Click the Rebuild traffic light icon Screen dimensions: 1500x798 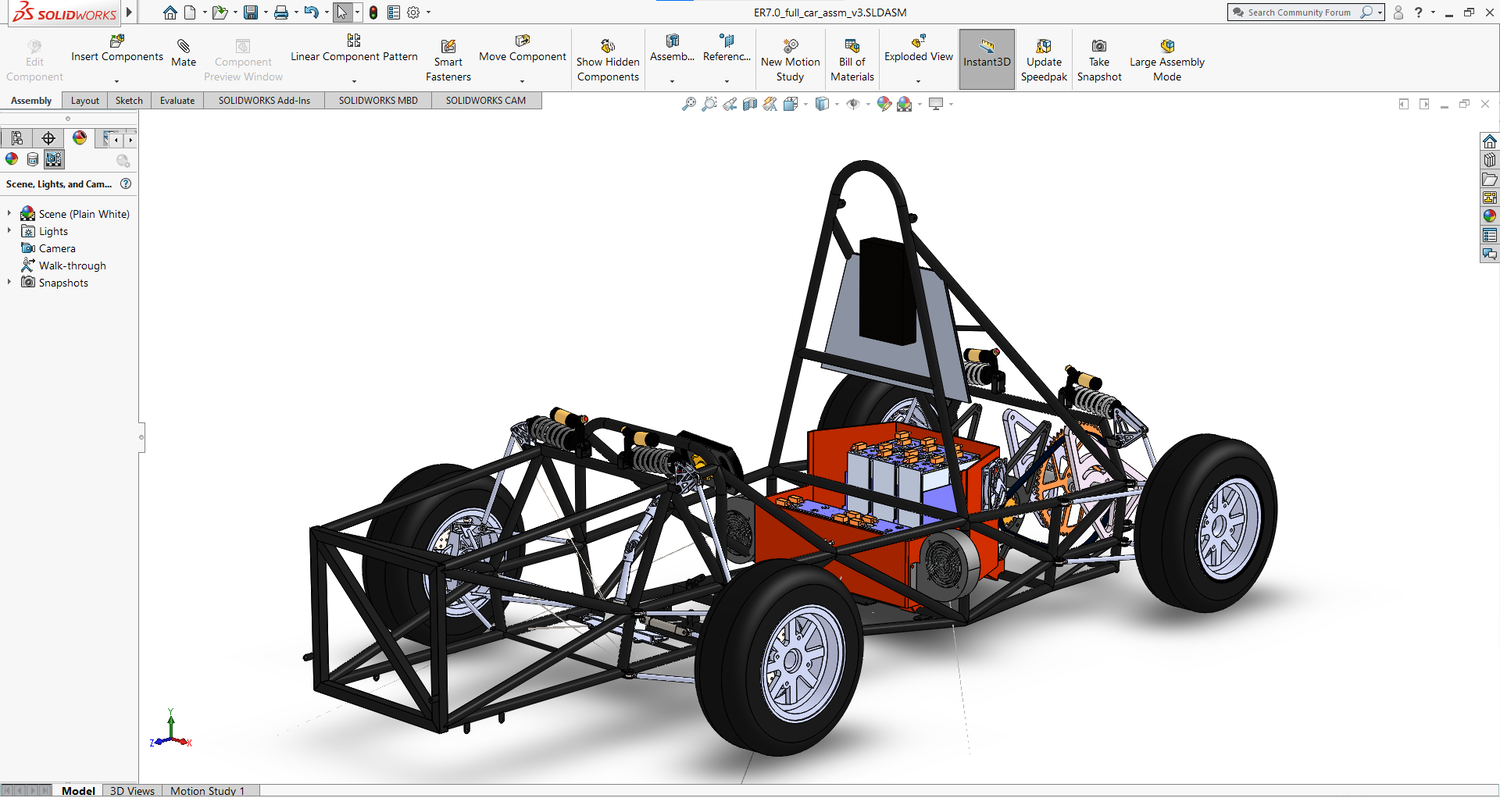pos(373,12)
